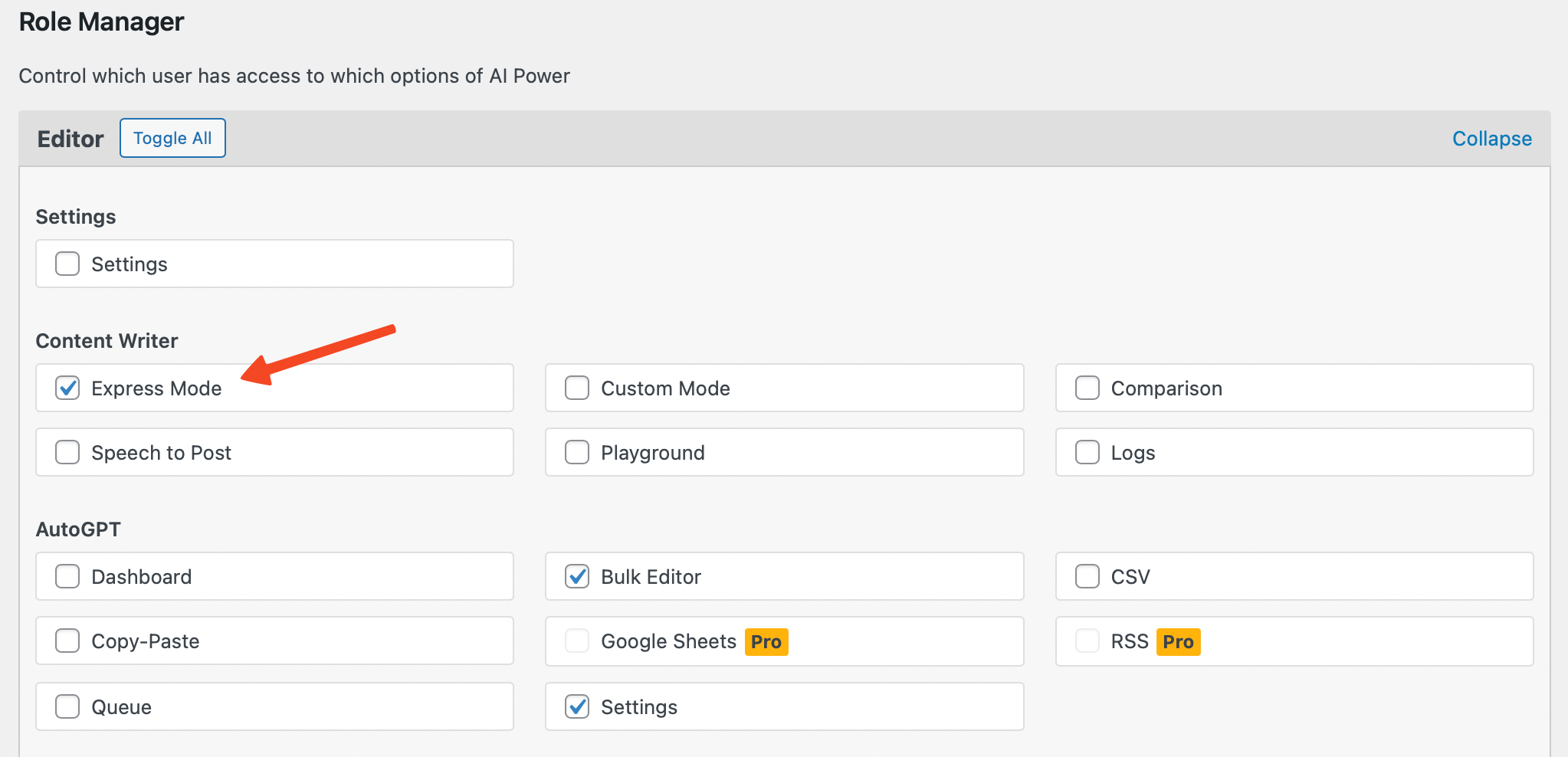Viewport: 1568px width, 757px height.
Task: Uncheck the AutoGPT Settings checkbox
Action: pyautogui.click(x=577, y=706)
